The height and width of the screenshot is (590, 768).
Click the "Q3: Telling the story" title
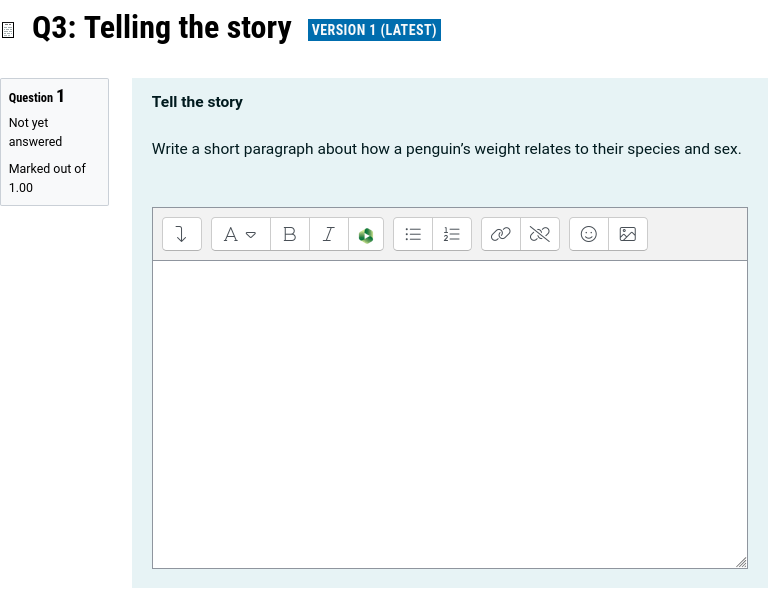point(161,28)
